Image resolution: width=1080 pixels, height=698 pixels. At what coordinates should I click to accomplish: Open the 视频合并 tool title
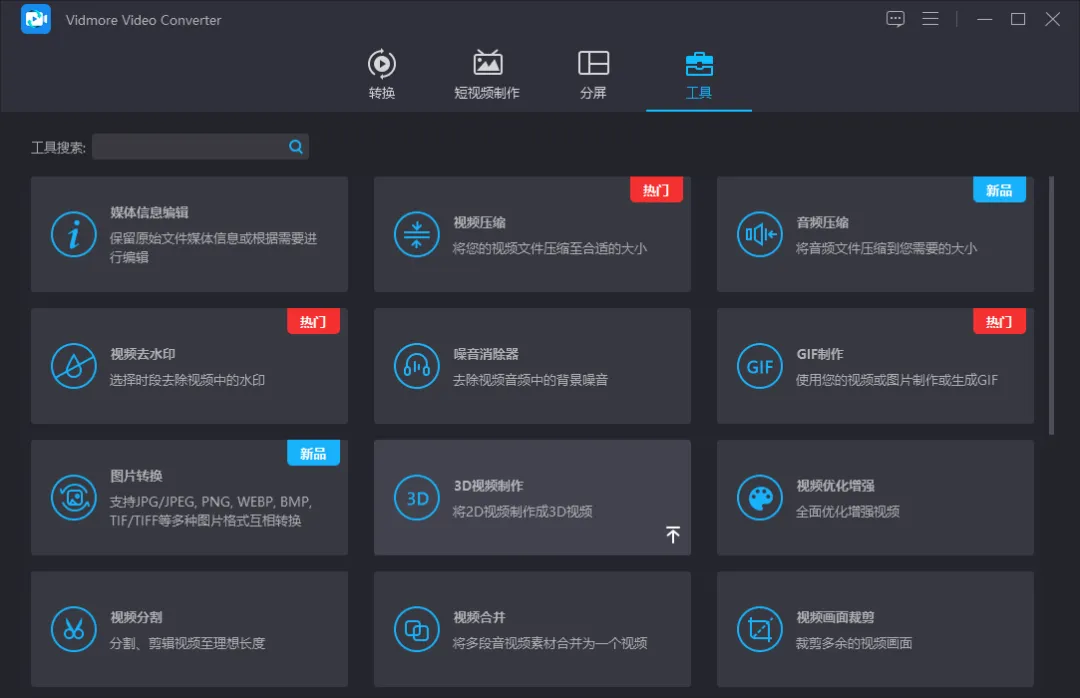pyautogui.click(x=479, y=617)
